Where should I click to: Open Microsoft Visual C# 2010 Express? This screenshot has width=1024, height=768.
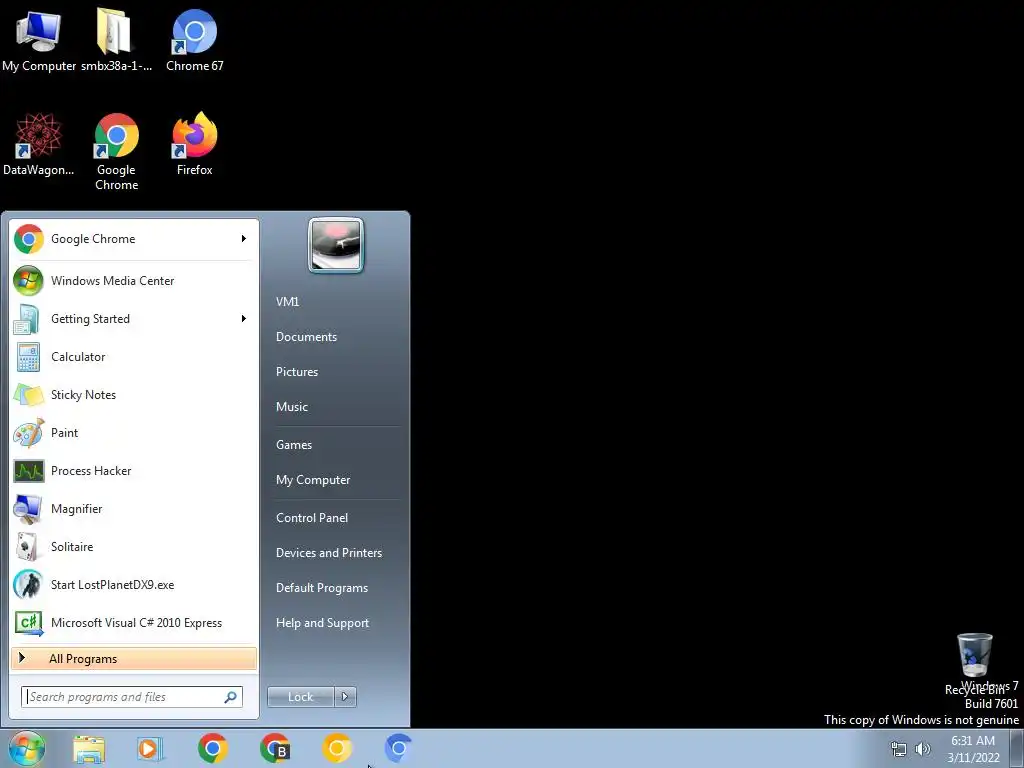[134, 622]
